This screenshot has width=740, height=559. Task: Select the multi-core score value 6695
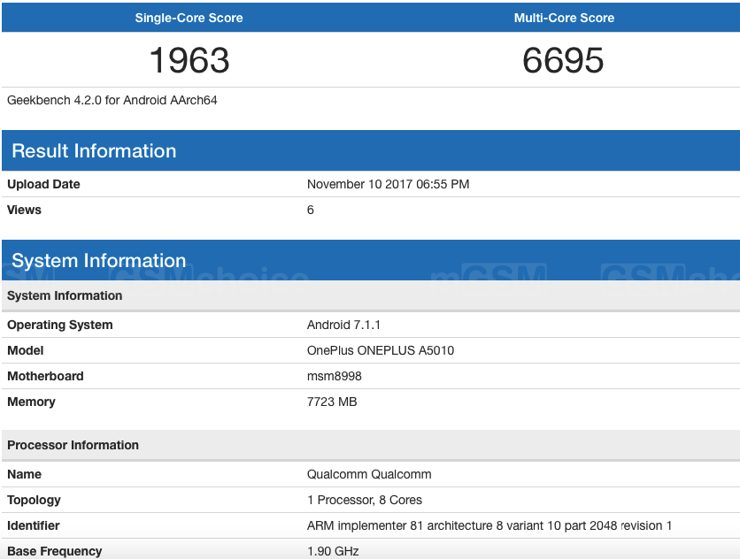point(563,60)
